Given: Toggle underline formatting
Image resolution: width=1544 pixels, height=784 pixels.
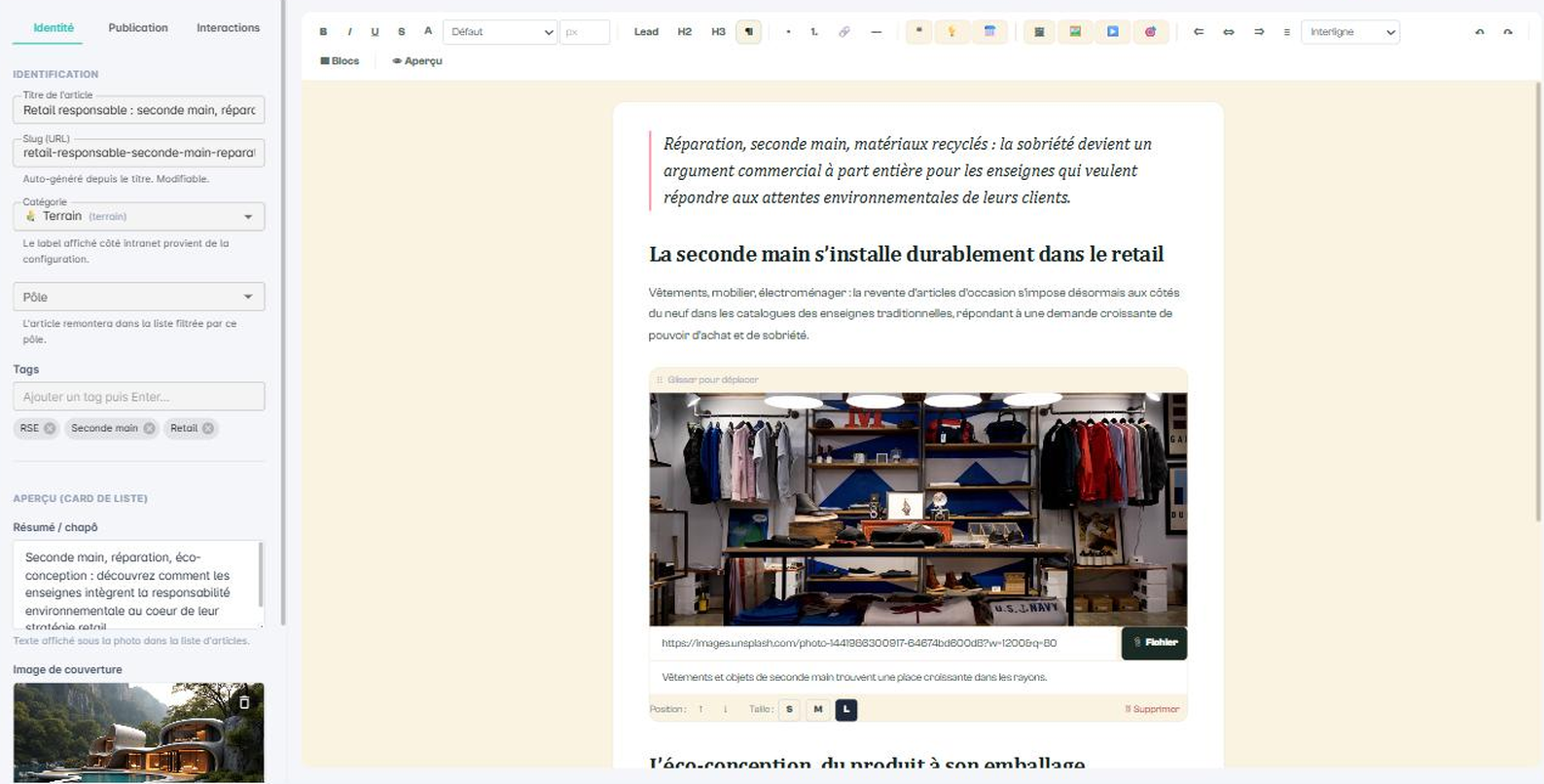Looking at the screenshot, I should tap(375, 32).
